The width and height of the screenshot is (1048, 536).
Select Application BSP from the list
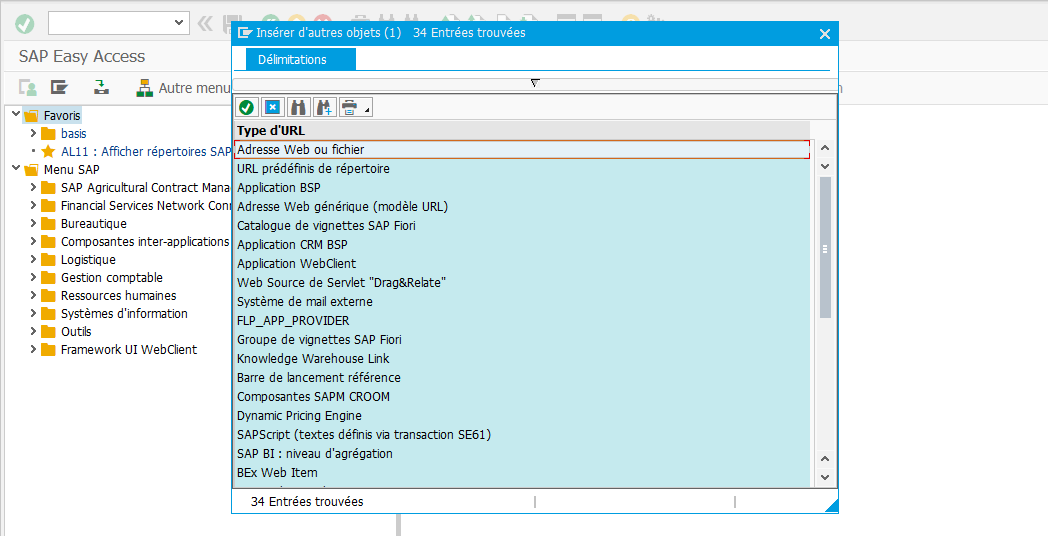pyautogui.click(x=279, y=188)
